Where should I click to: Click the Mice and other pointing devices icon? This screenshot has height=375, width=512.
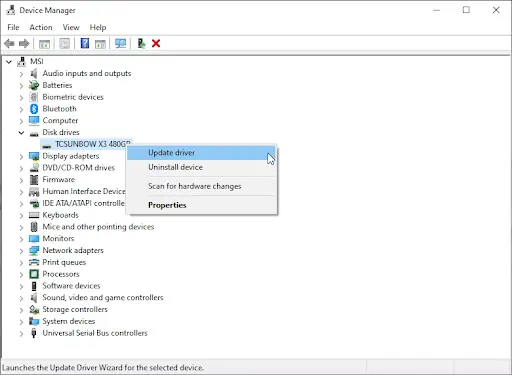(x=34, y=227)
